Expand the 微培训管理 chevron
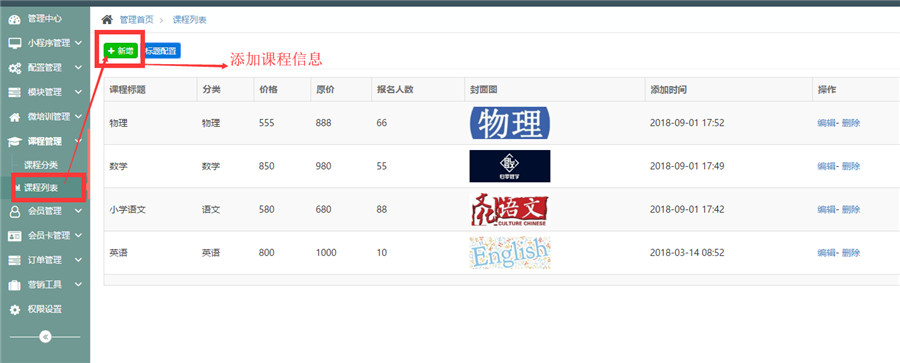 coord(79,117)
